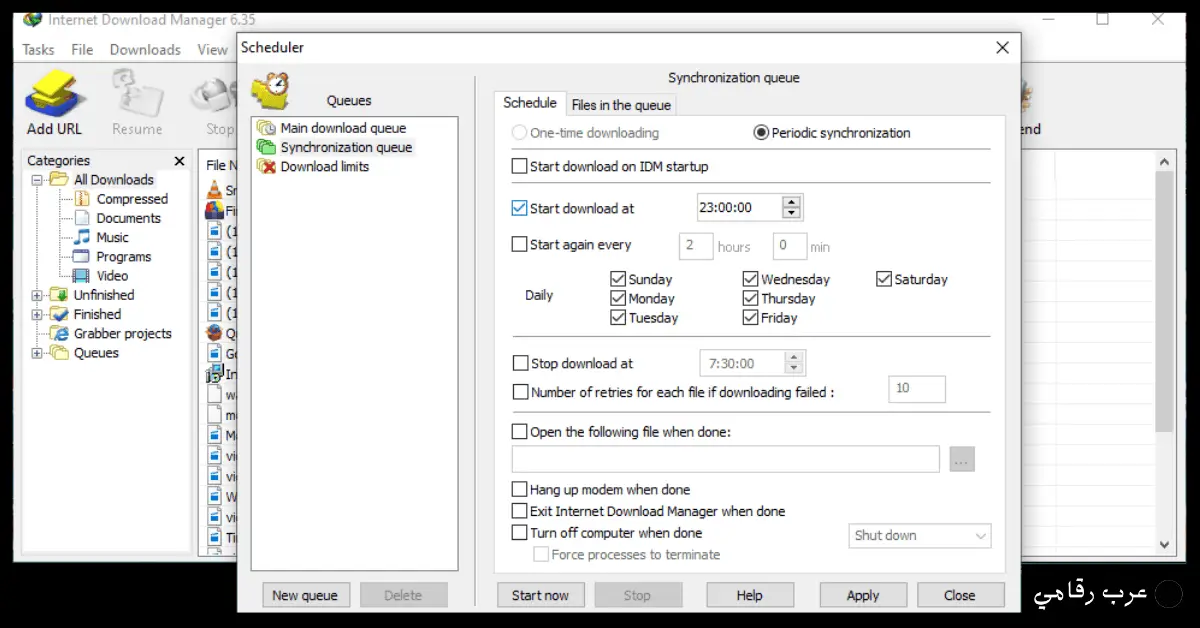Select the Main download queue icon
Image resolution: width=1200 pixels, height=628 pixels.
pos(266,128)
